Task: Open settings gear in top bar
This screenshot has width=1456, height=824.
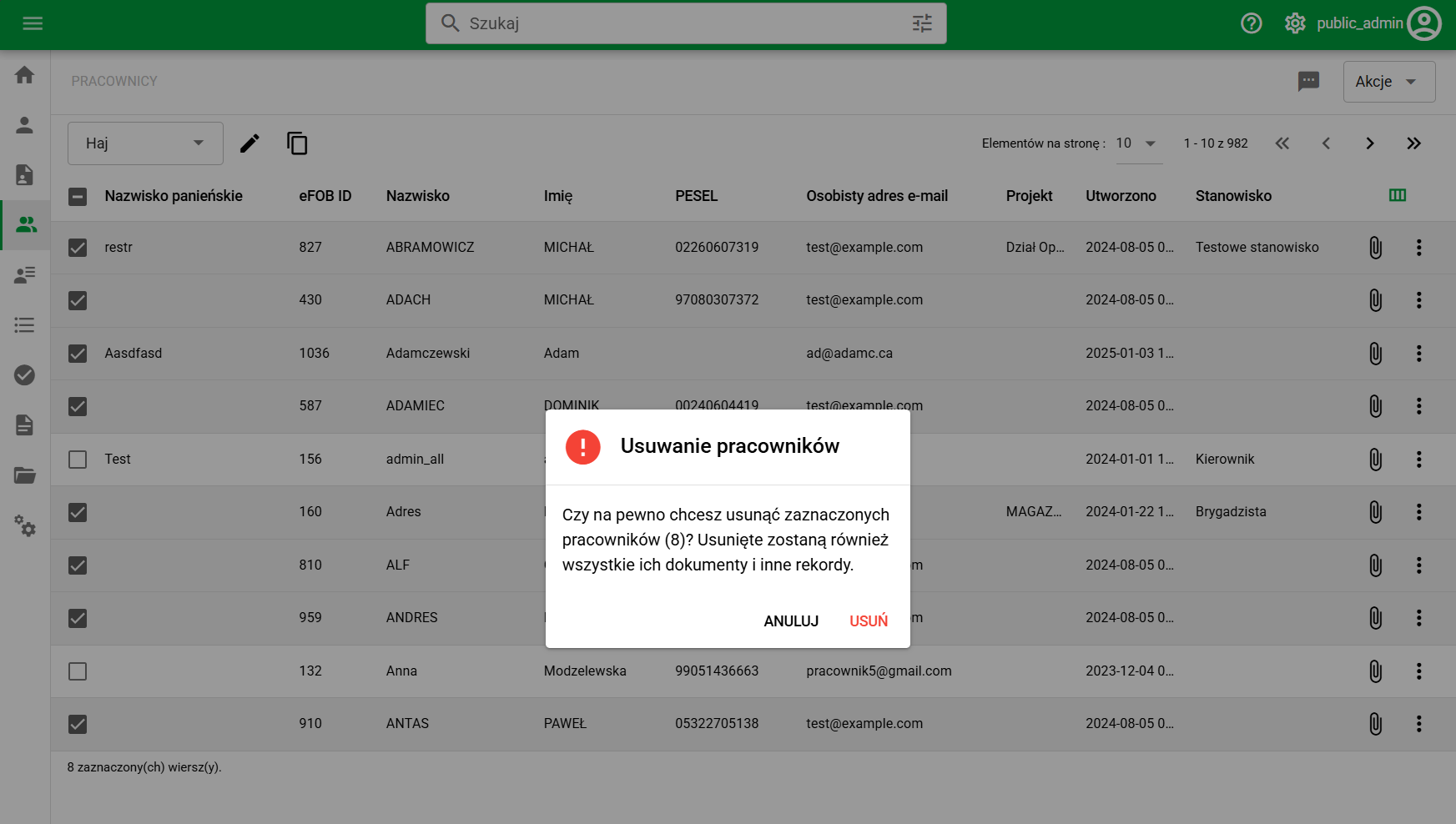Action: tap(1294, 23)
